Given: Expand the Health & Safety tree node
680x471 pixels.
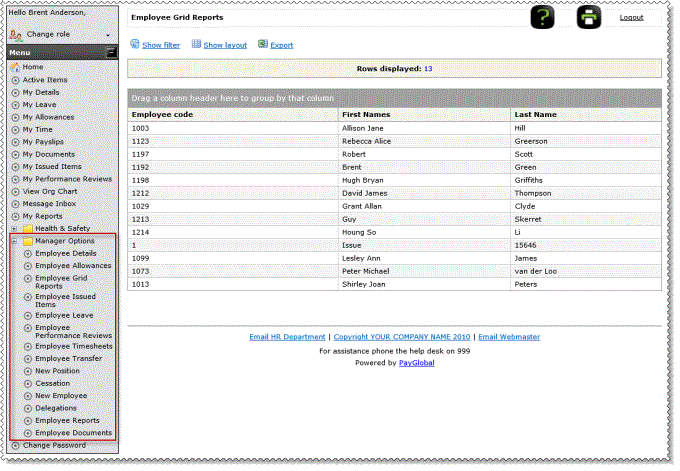Looking at the screenshot, I should tap(14, 229).
